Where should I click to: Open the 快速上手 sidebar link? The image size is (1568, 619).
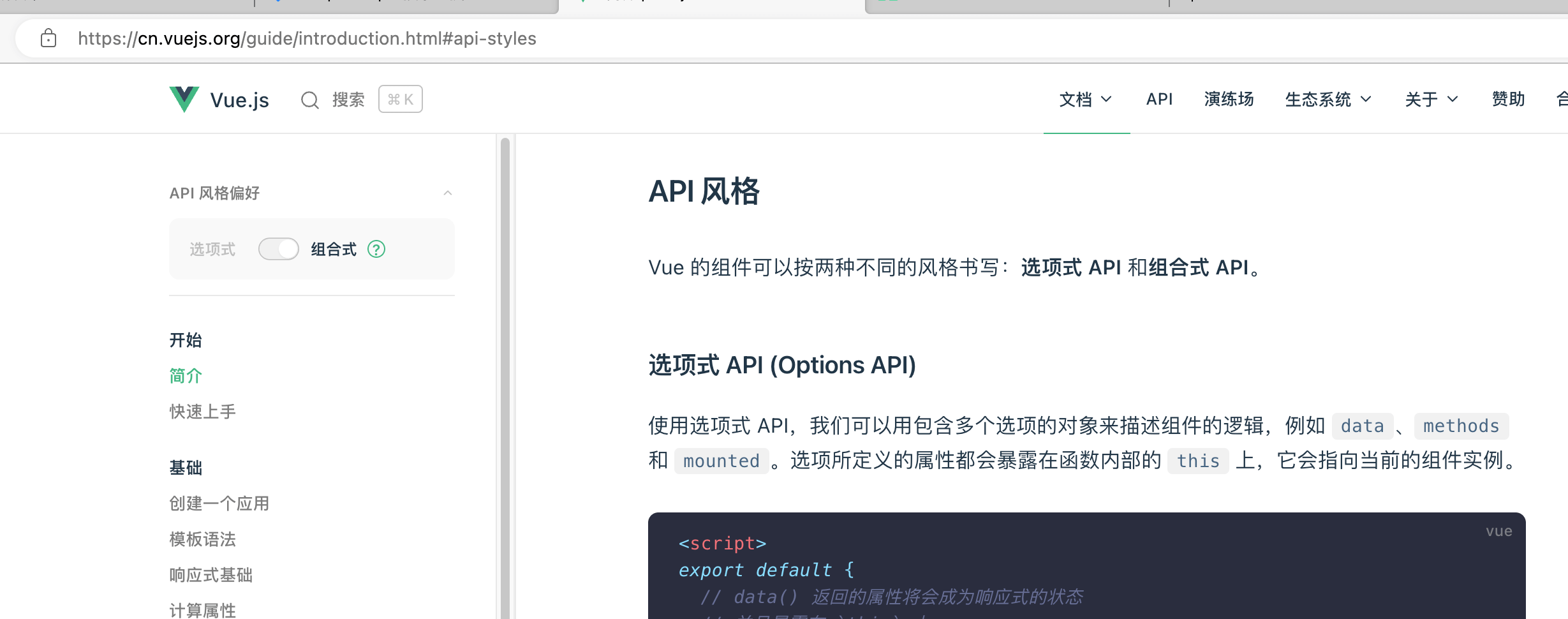[x=203, y=412]
